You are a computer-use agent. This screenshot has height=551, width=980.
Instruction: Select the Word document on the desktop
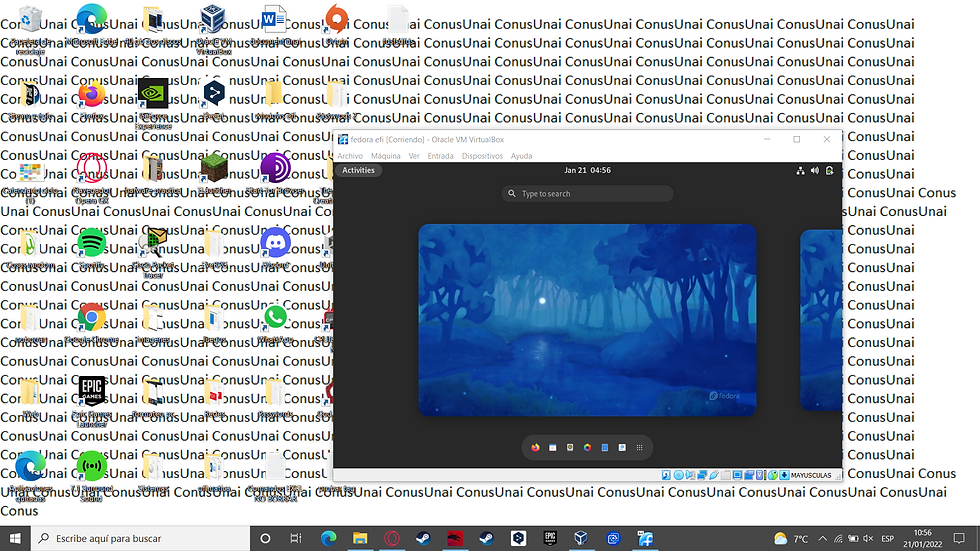point(274,25)
